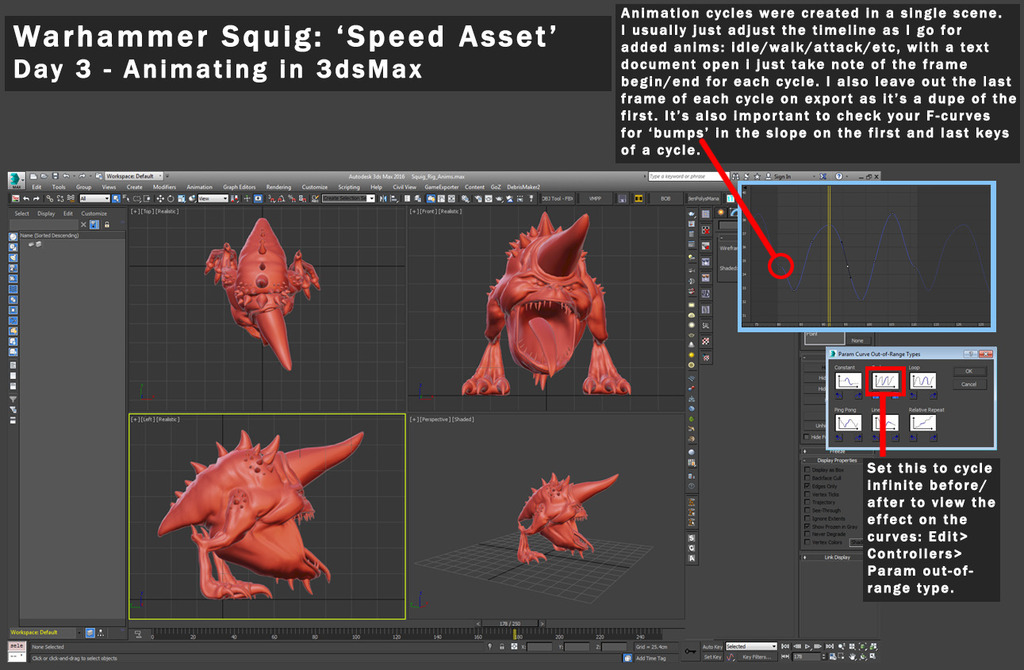Open the key filter Selected dropdown
Viewport: 1024px width, 670px height.
point(752,646)
